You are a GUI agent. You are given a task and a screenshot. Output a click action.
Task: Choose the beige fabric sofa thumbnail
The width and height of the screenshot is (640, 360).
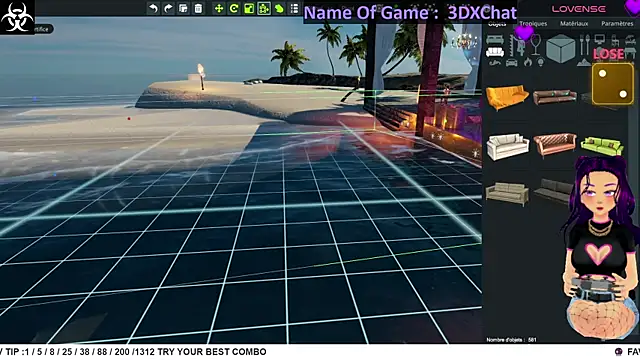tap(507, 193)
